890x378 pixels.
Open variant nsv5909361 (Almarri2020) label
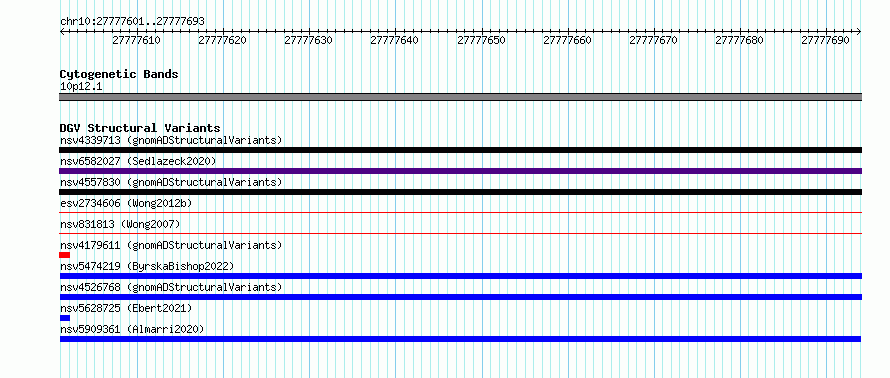tap(132, 329)
